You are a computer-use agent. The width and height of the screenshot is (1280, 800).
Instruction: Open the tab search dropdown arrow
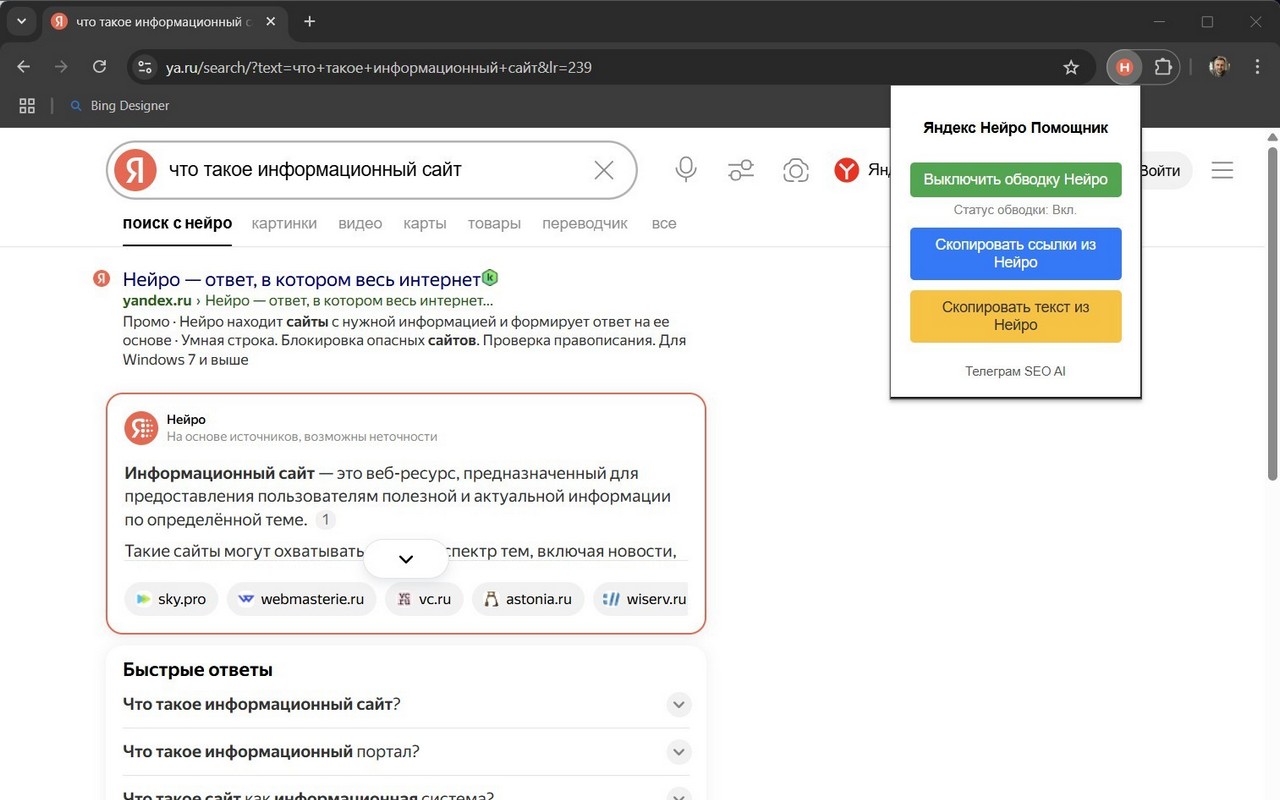(21, 21)
